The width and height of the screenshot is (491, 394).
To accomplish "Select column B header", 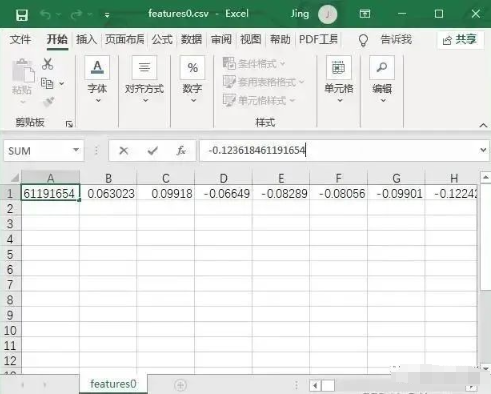I will coord(108,178).
